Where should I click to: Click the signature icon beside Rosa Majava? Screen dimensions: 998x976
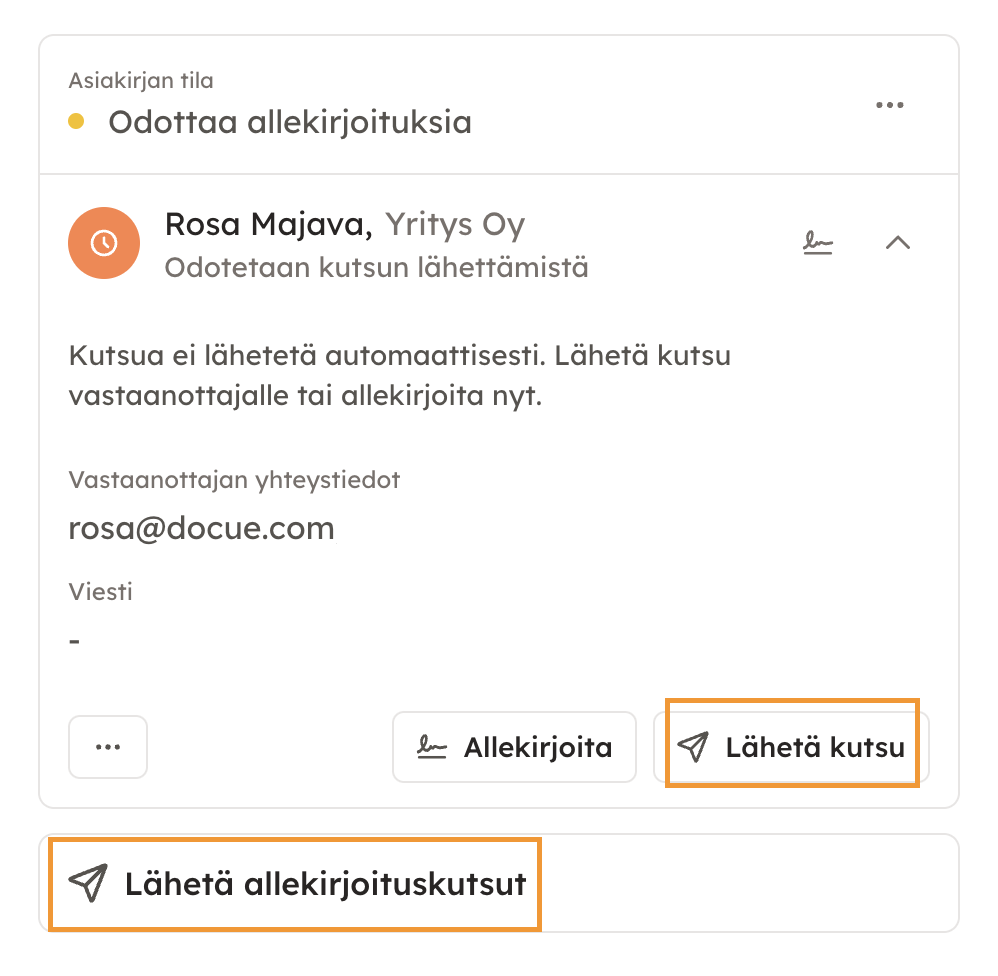[820, 242]
